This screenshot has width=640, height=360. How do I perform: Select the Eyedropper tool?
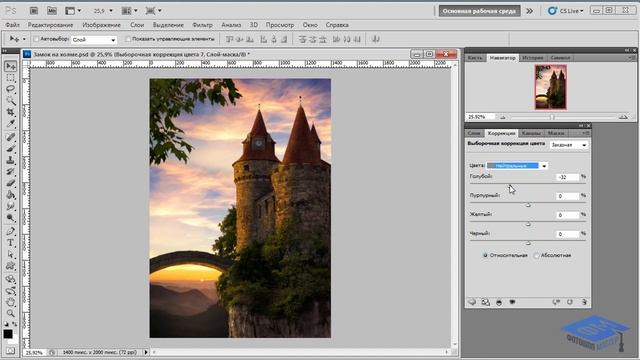[x=11, y=123]
